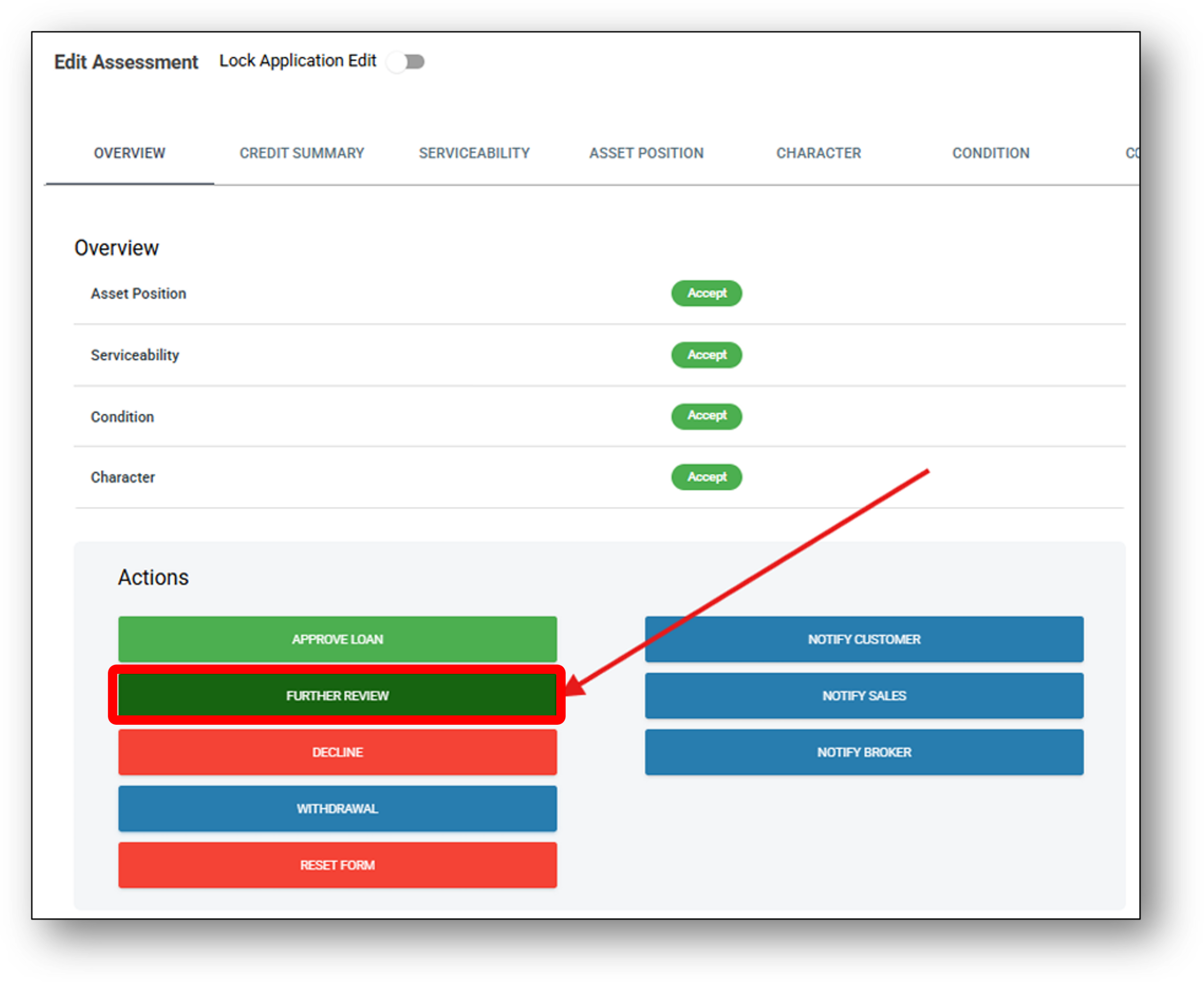Screen dimensions: 1204x983
Task: Open the Overview tab
Action: click(x=130, y=153)
